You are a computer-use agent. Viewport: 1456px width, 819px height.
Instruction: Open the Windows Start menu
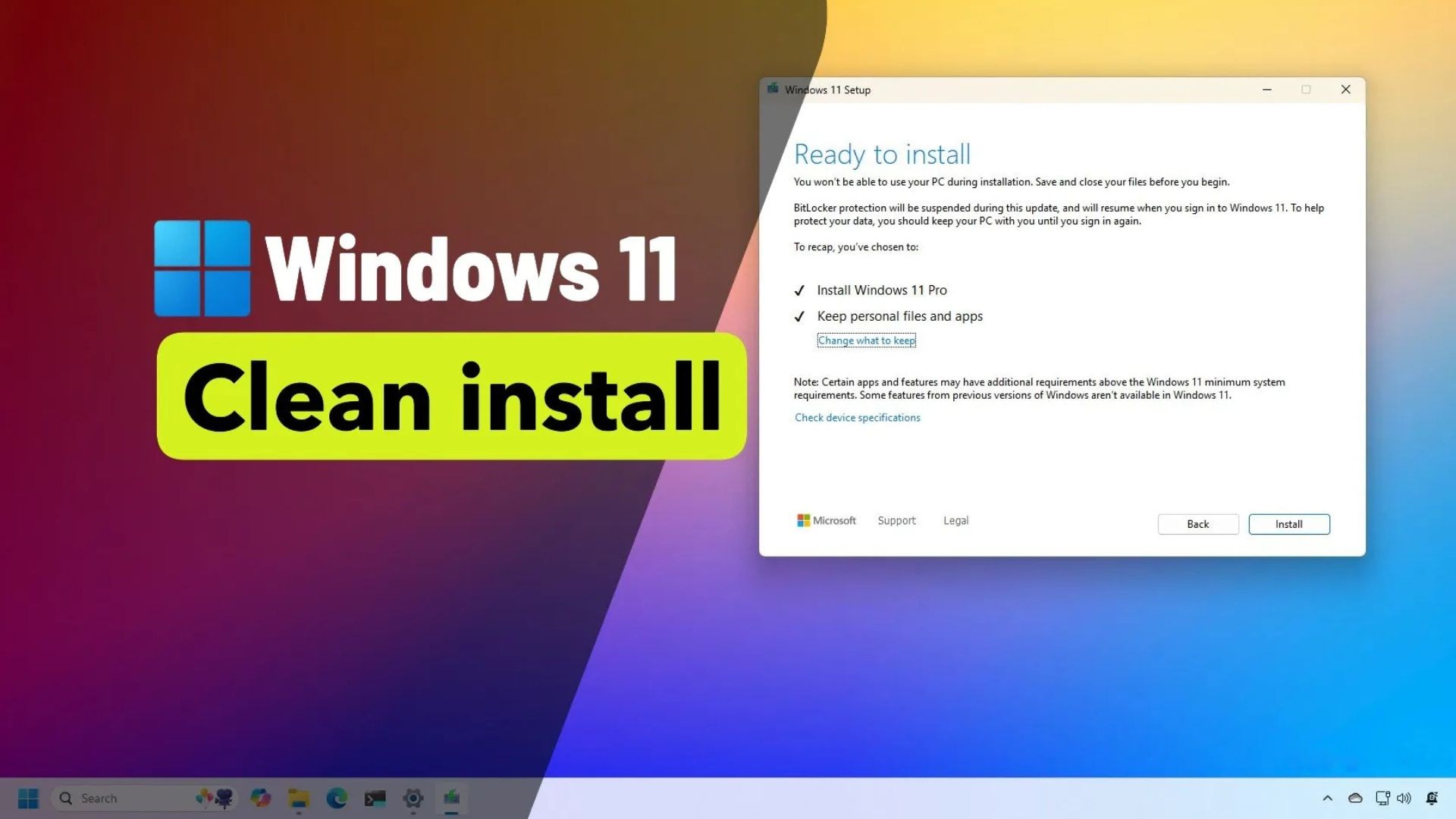(x=28, y=798)
